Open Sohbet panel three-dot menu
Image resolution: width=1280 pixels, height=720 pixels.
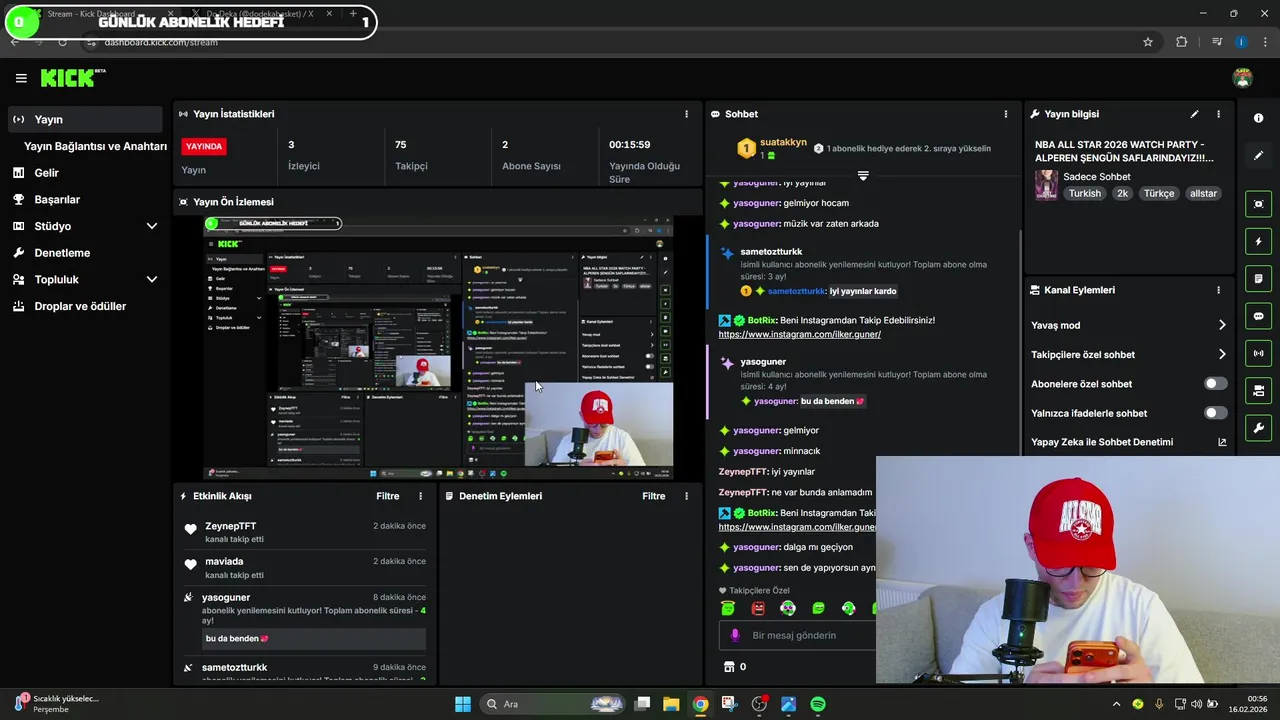tap(1006, 114)
